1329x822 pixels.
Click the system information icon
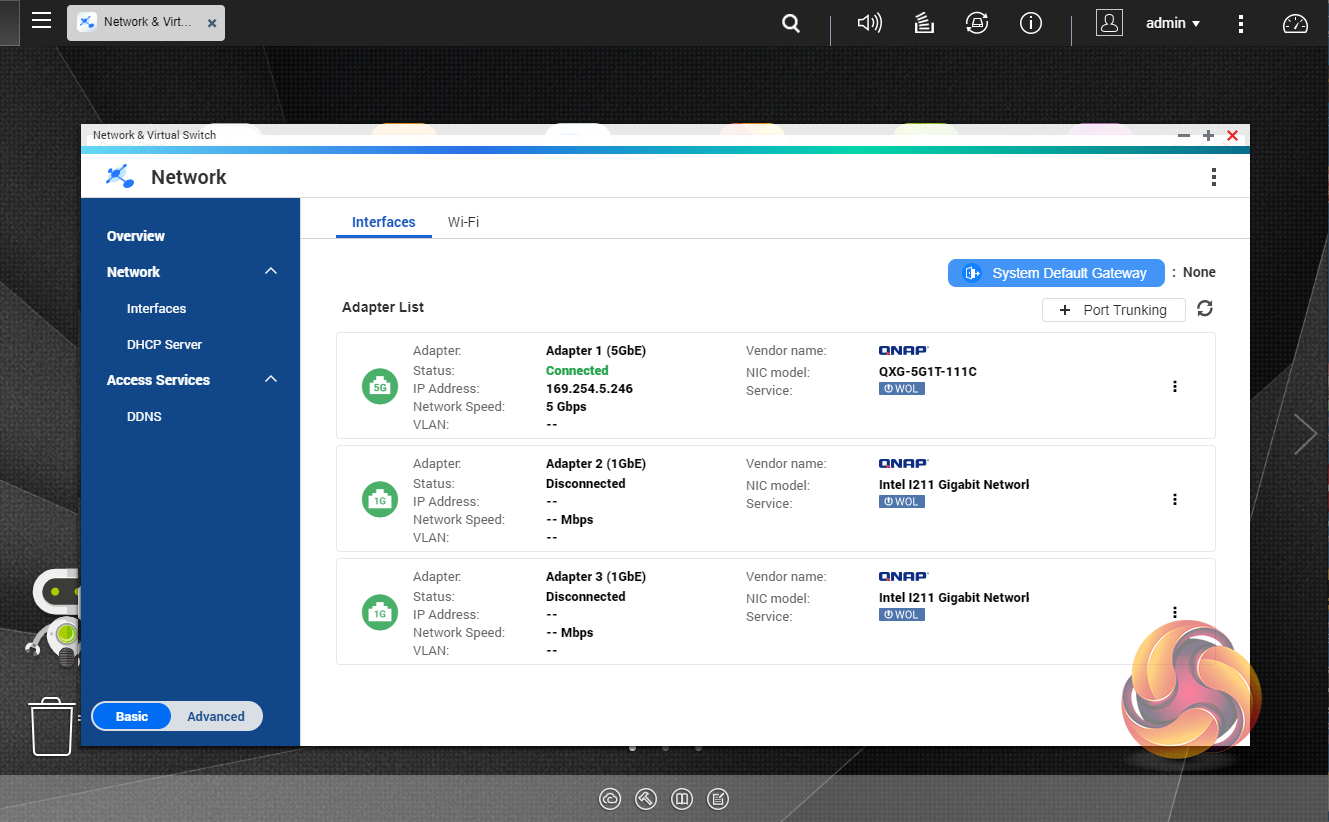tap(1031, 23)
